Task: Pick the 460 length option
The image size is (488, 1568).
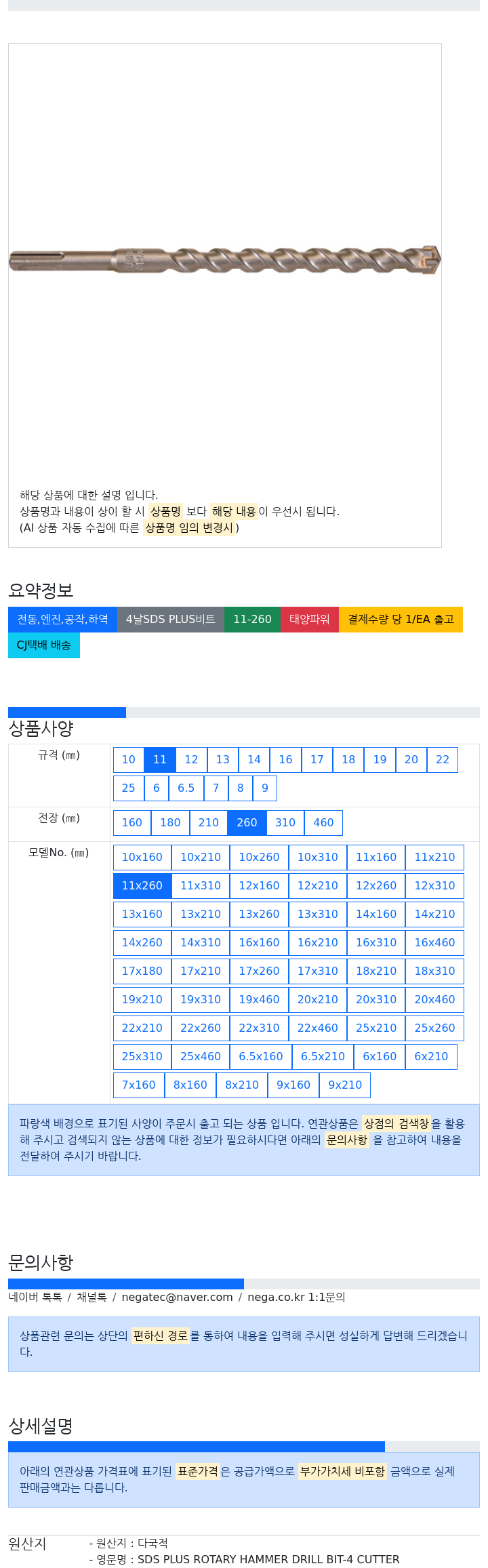Action: coord(323,823)
